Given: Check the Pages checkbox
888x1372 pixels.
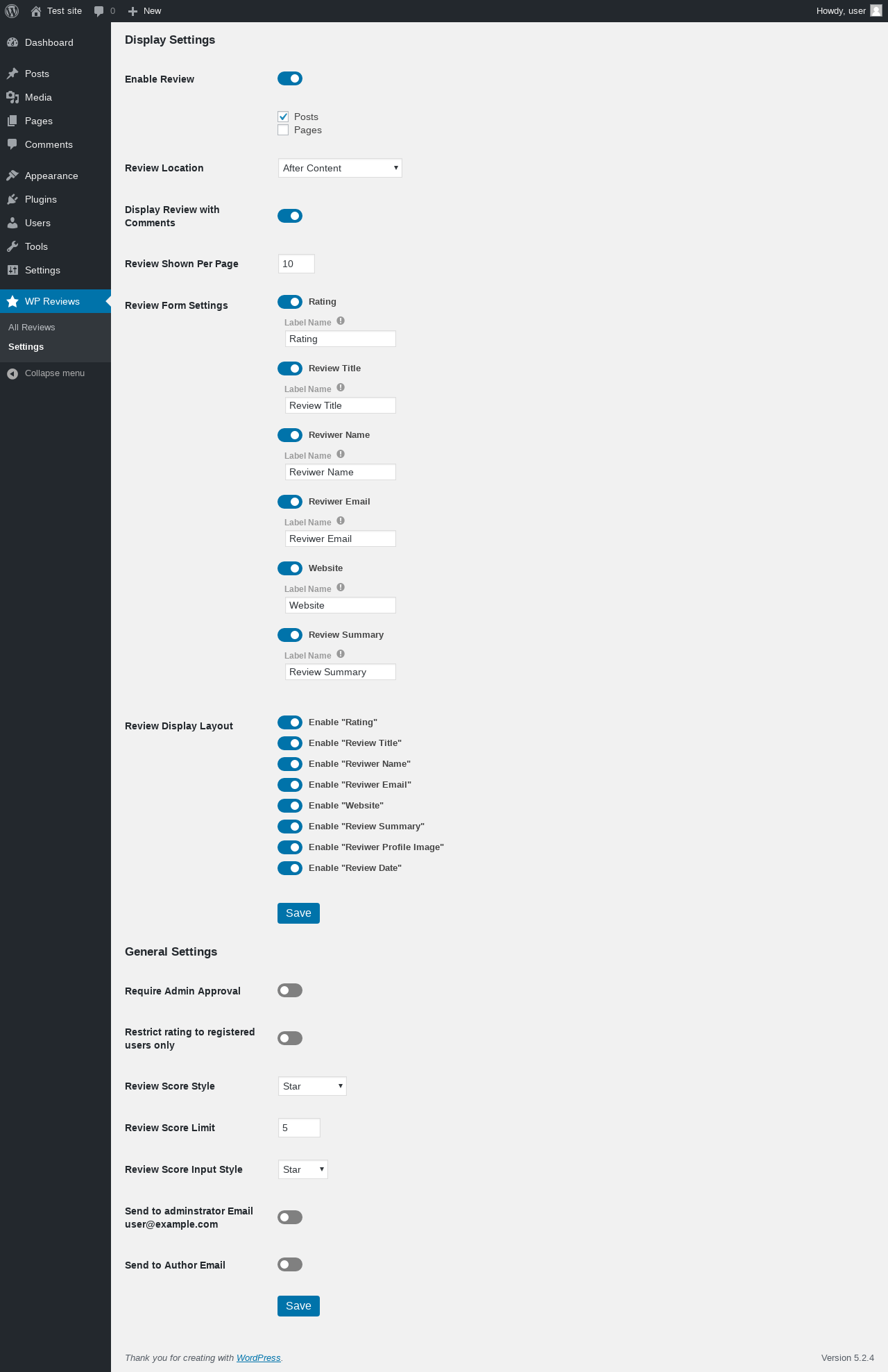Looking at the screenshot, I should (x=283, y=130).
